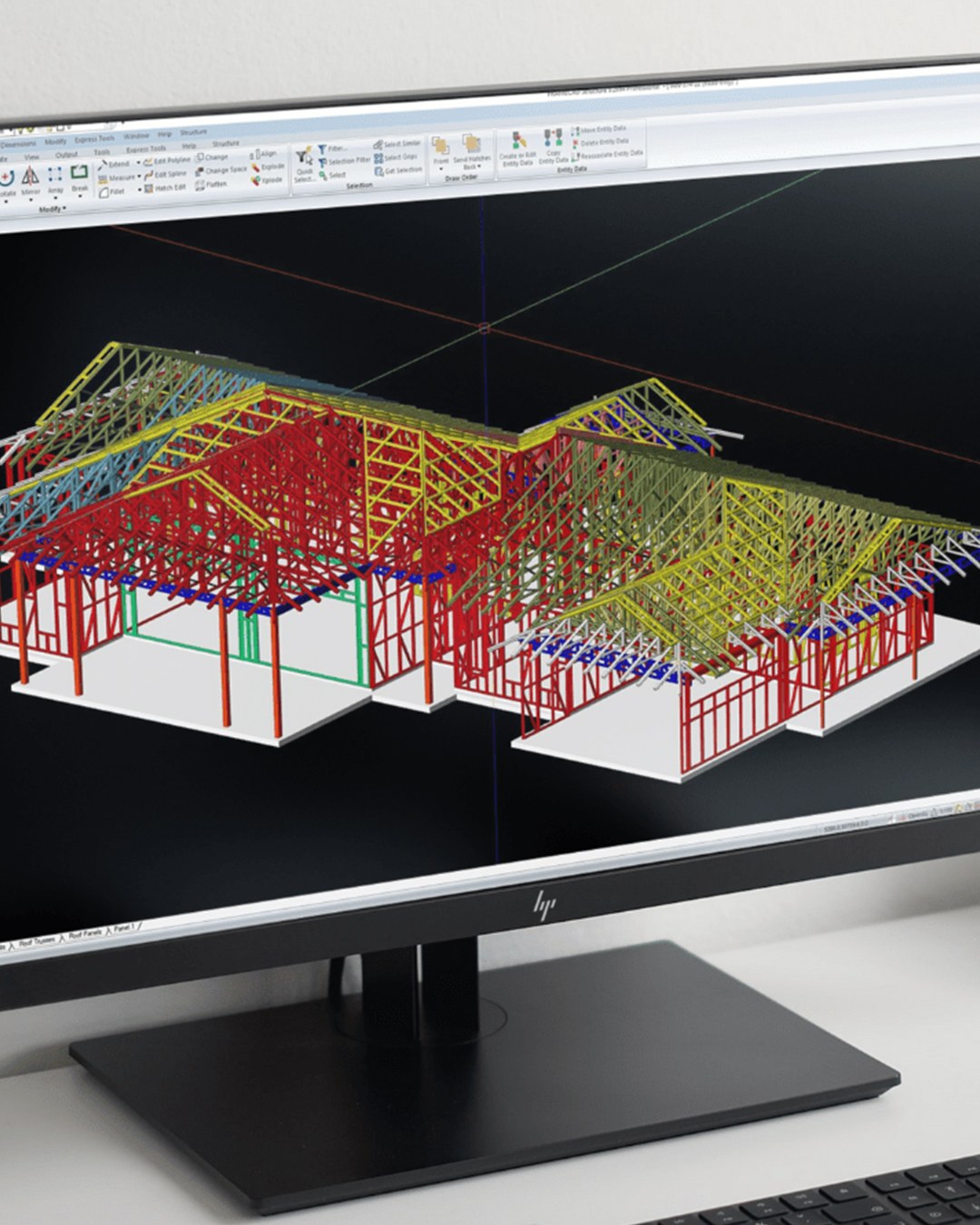Click the Filter... command
Viewport: 980px width, 1225px height.
[333, 149]
